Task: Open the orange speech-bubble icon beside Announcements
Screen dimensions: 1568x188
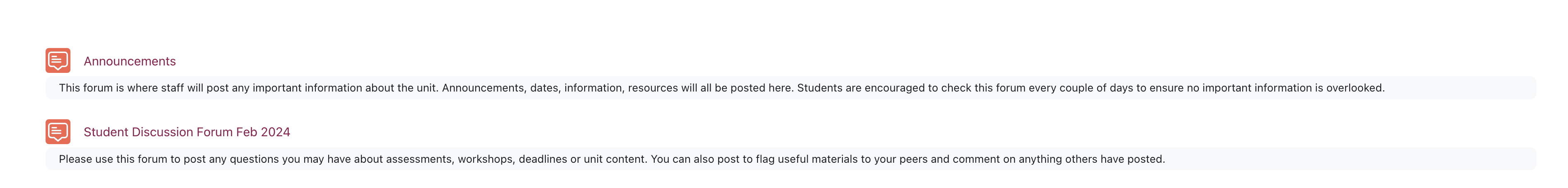Action: click(x=58, y=61)
